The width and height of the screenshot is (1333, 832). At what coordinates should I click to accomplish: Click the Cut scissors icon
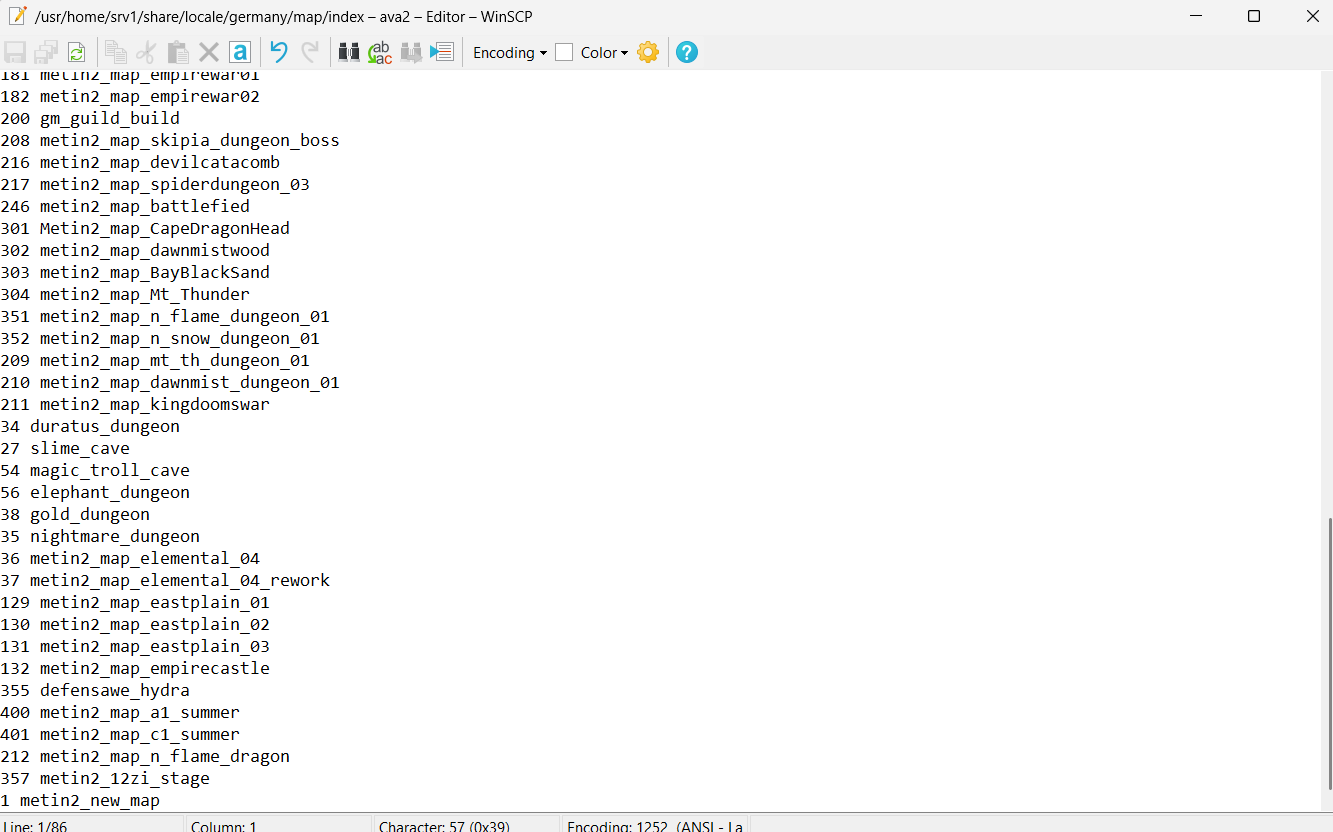(x=147, y=52)
